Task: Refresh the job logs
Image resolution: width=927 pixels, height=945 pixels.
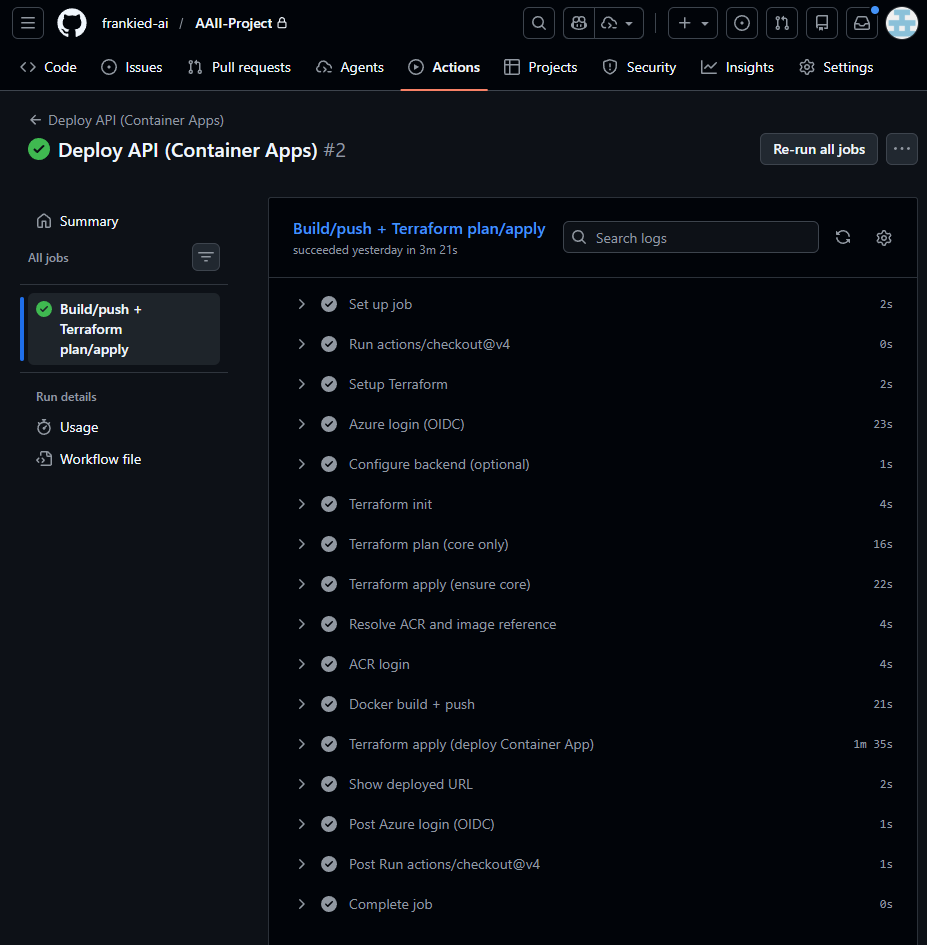Action: pyautogui.click(x=842, y=237)
